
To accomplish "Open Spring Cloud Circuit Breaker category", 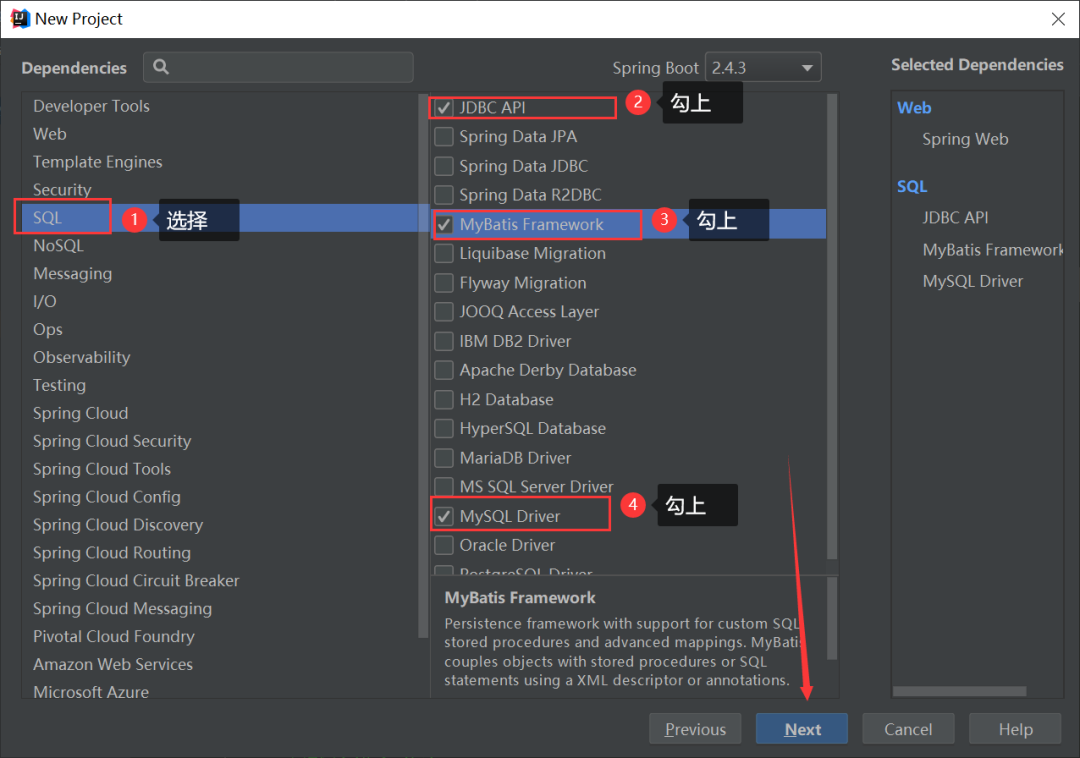I will [x=136, y=580].
